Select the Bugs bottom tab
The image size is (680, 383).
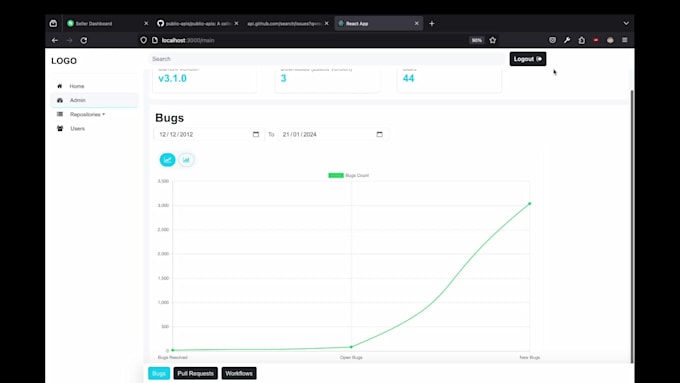tap(159, 373)
